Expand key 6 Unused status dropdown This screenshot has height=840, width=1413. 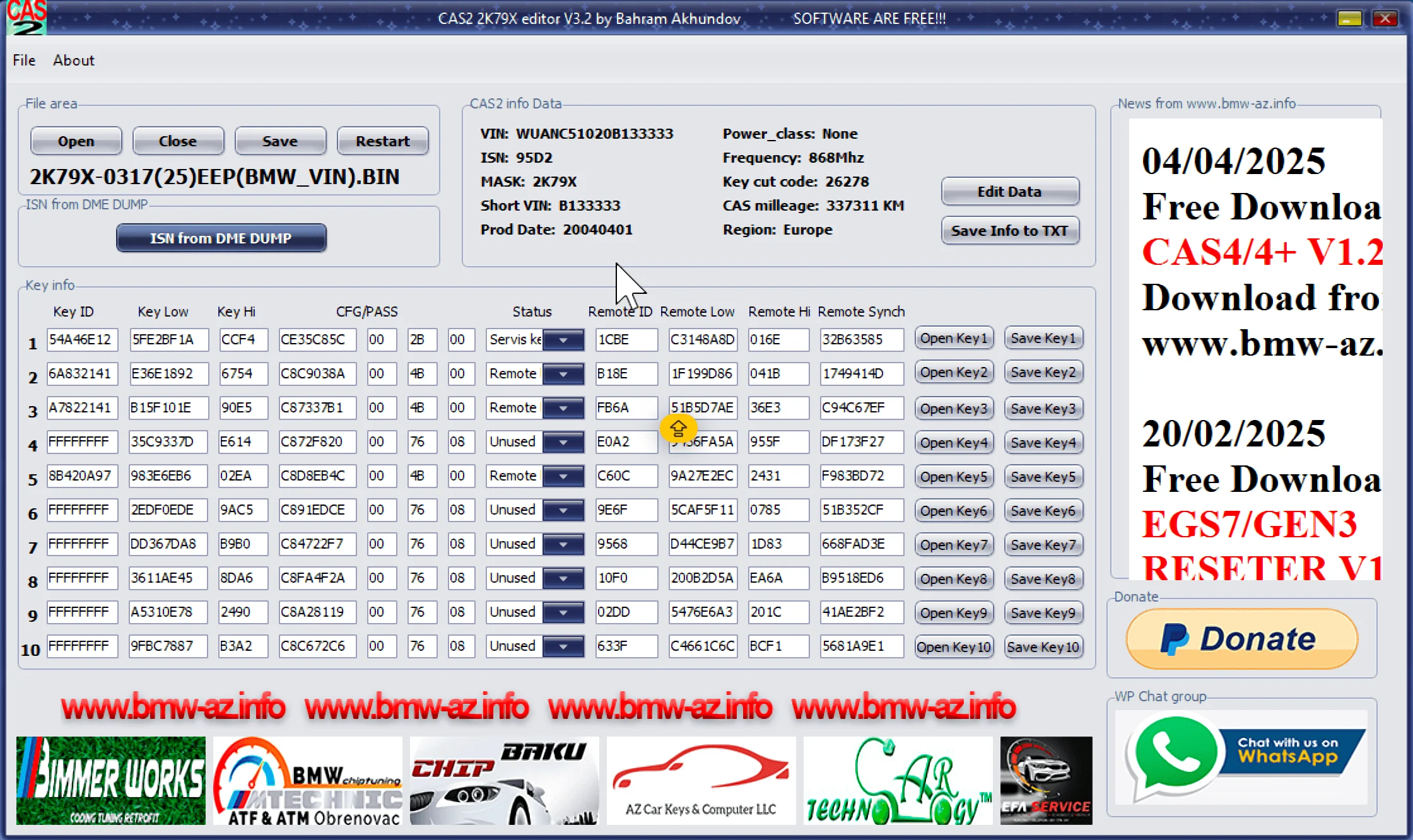pos(563,510)
